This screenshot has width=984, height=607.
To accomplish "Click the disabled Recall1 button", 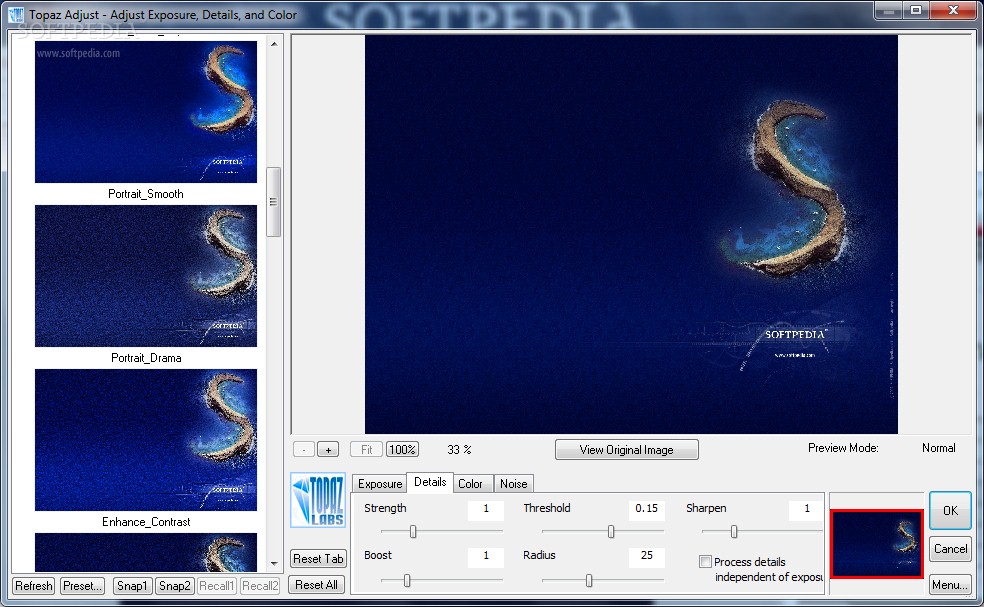I will click(217, 586).
